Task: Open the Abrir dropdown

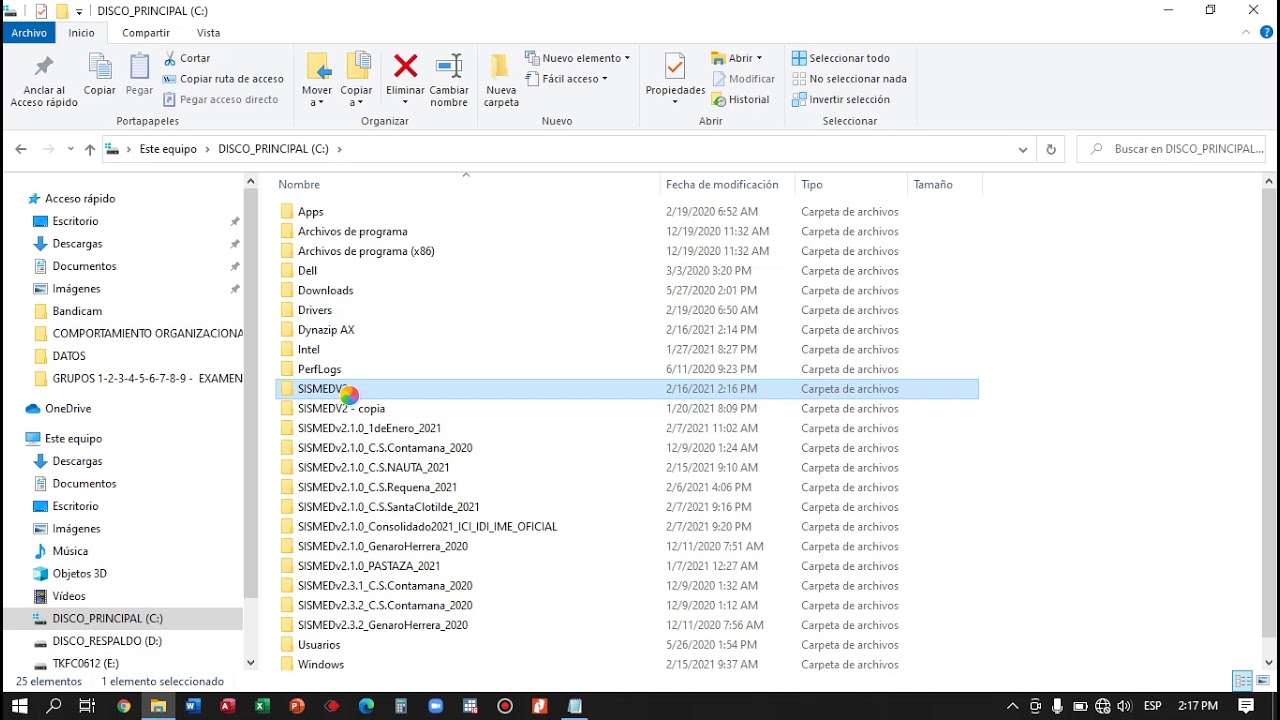Action: point(737,58)
